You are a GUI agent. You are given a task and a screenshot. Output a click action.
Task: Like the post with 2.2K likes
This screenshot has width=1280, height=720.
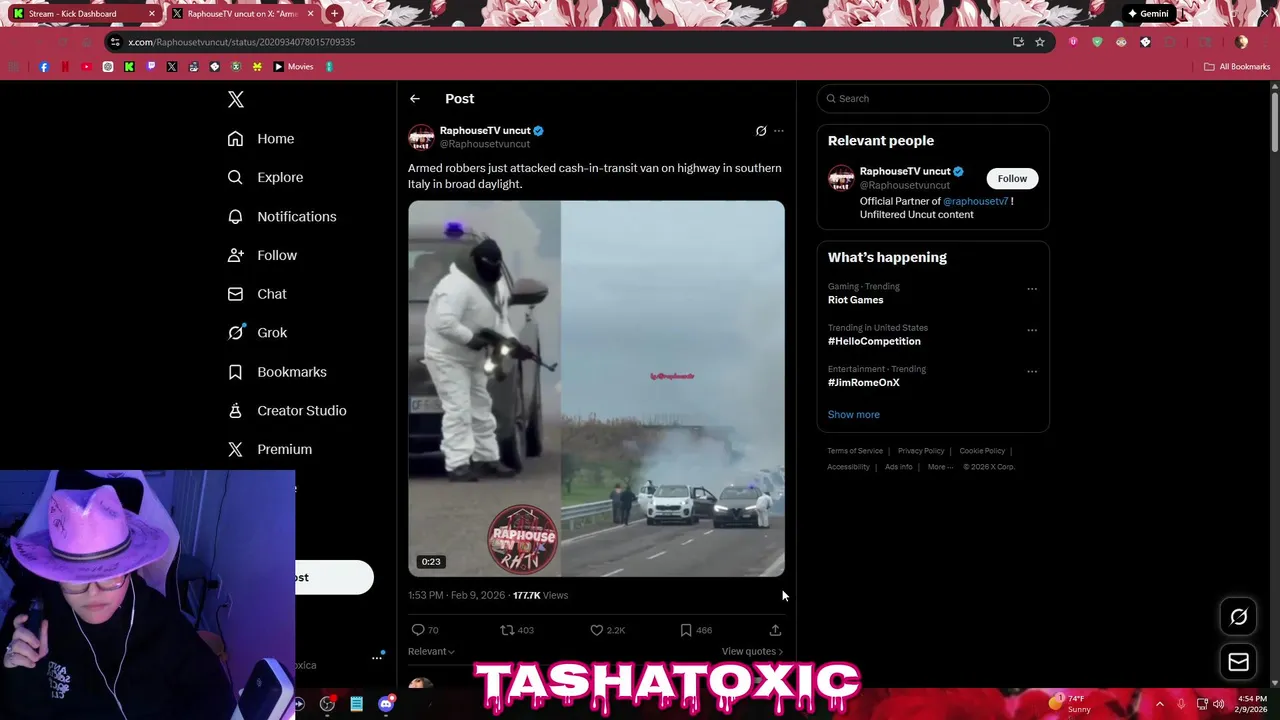coord(596,630)
